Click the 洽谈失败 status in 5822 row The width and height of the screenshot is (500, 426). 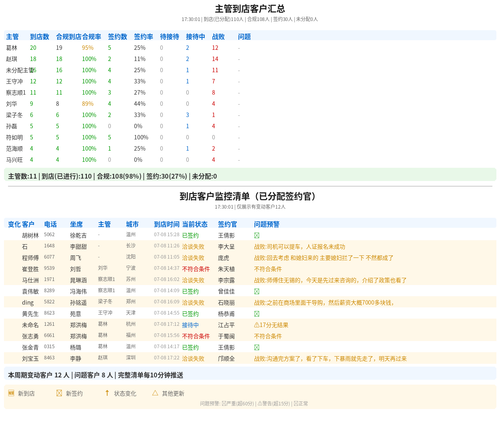tap(193, 303)
